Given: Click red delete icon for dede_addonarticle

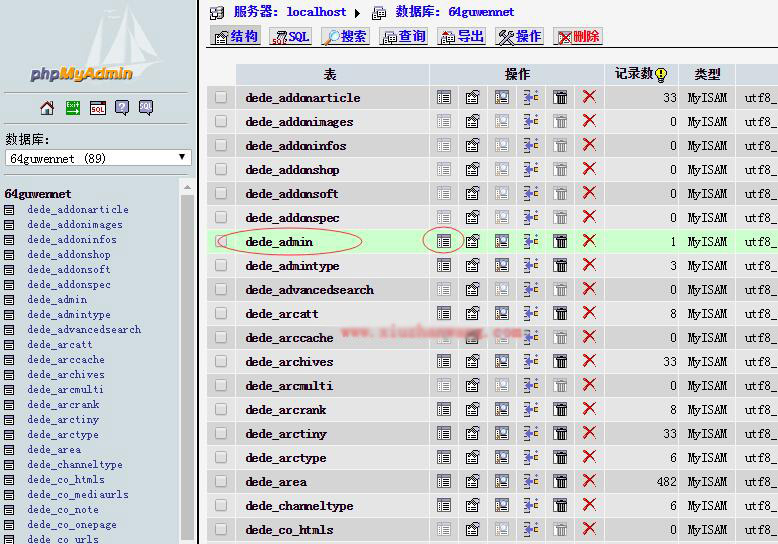Looking at the screenshot, I should [589, 97].
